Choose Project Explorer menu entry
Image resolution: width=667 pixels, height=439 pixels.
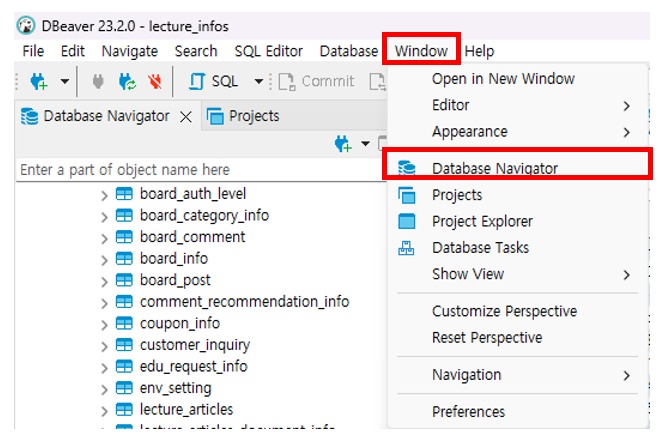518,222
